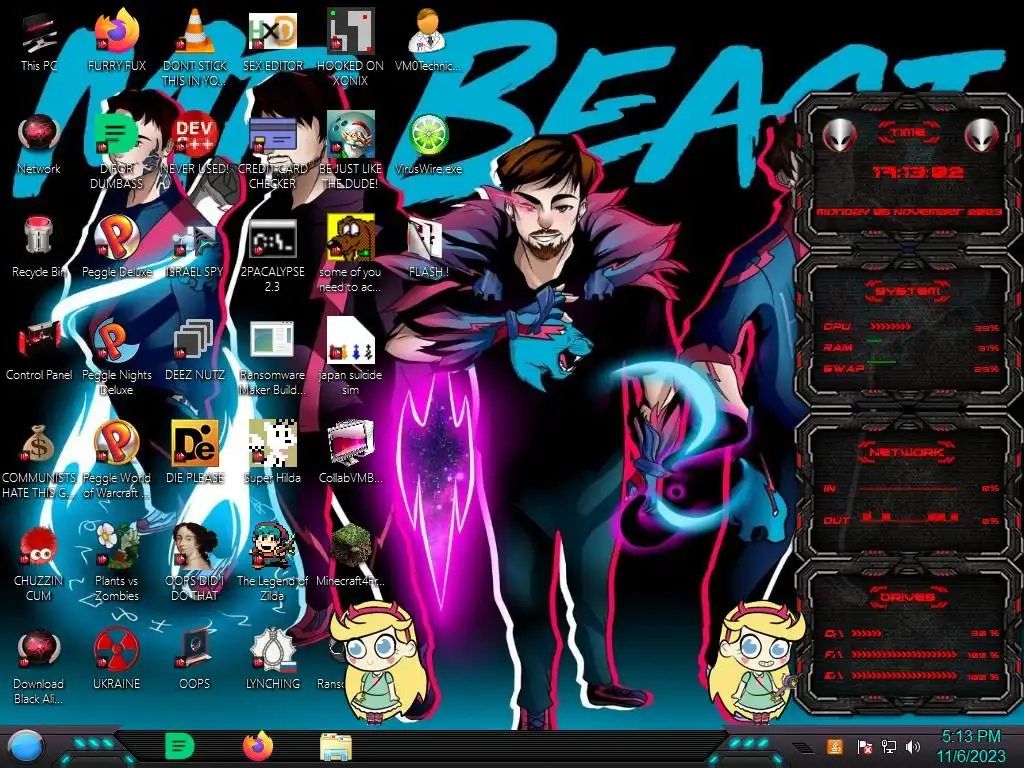Viewport: 1024px width, 768px height.
Task: Launch Firefox from the taskbar
Action: tap(259, 746)
